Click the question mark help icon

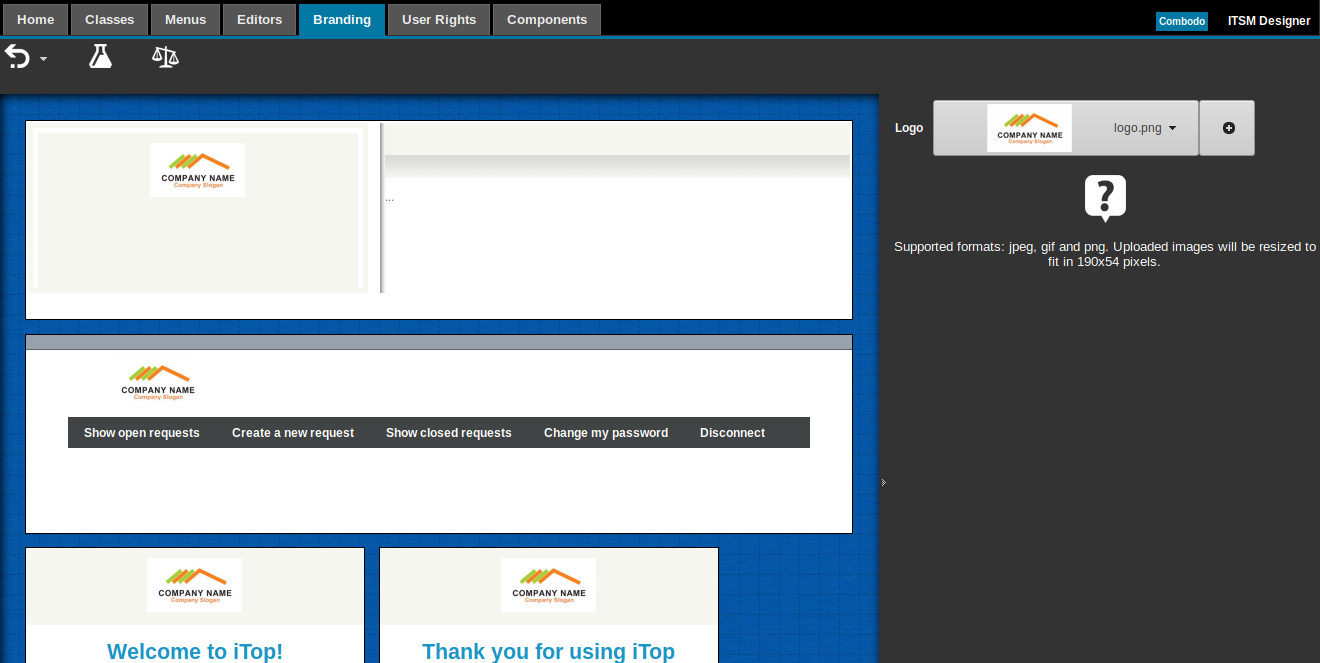coord(1105,198)
